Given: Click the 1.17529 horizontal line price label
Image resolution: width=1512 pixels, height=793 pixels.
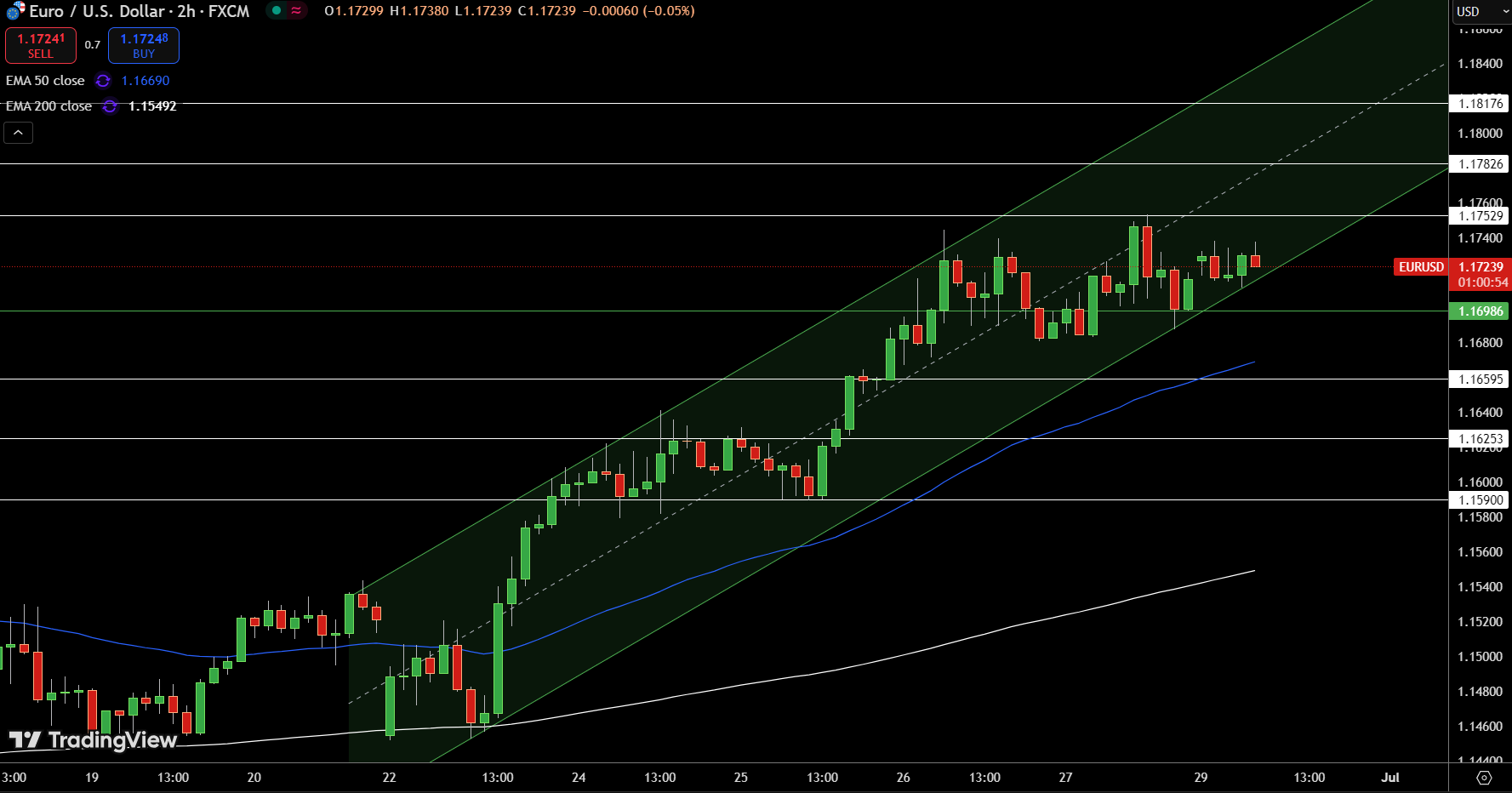Looking at the screenshot, I should coord(1480,216).
